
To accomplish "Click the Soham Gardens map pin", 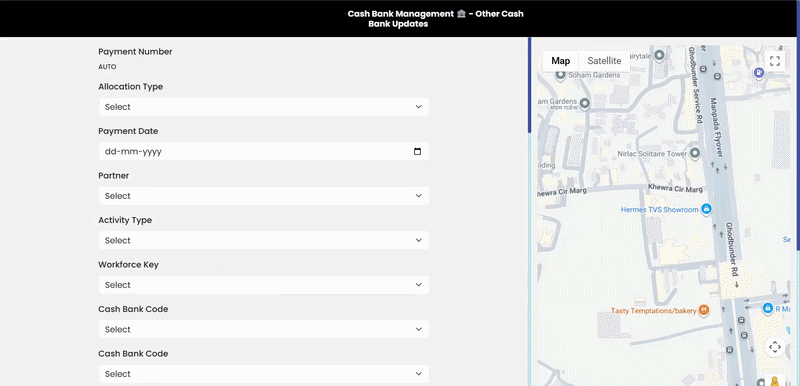I will [x=560, y=75].
